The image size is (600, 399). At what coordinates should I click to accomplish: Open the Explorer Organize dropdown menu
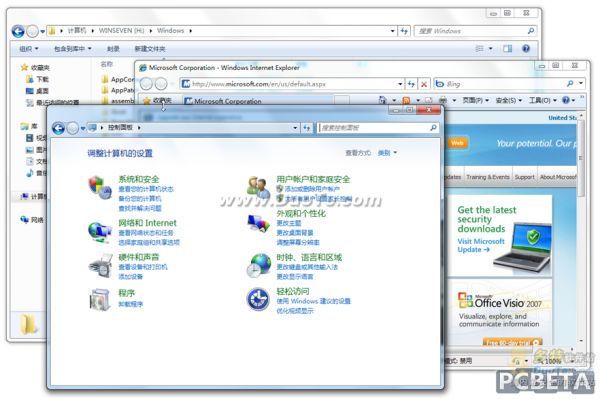pyautogui.click(x=29, y=49)
